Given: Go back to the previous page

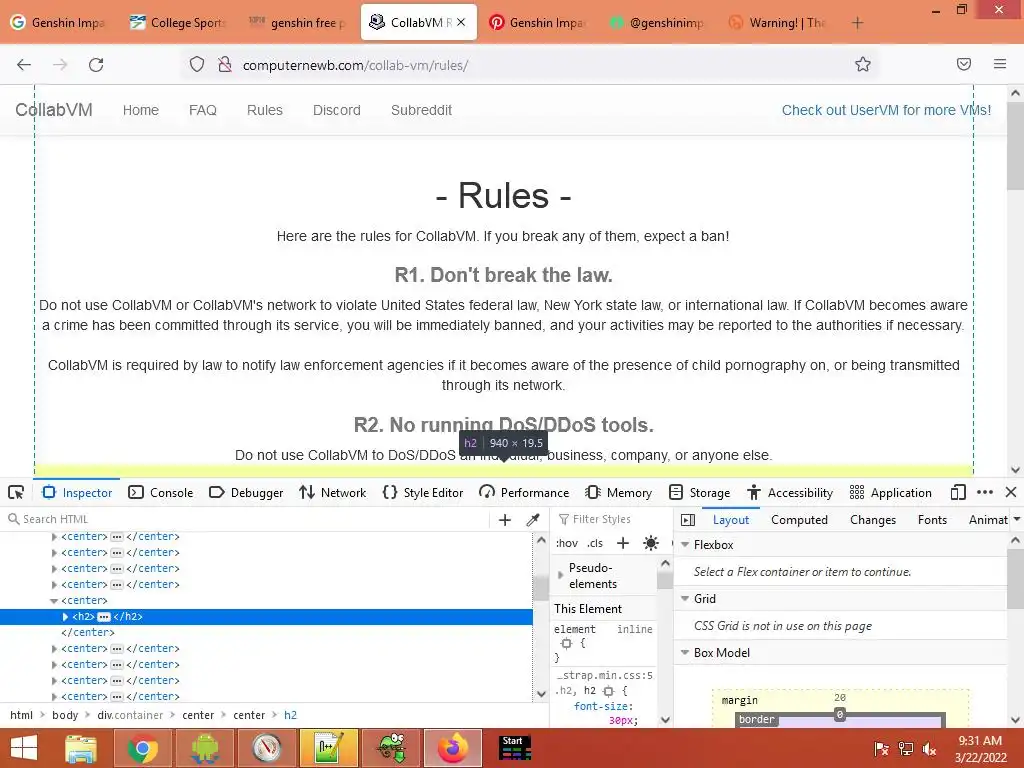Looking at the screenshot, I should coord(24,65).
